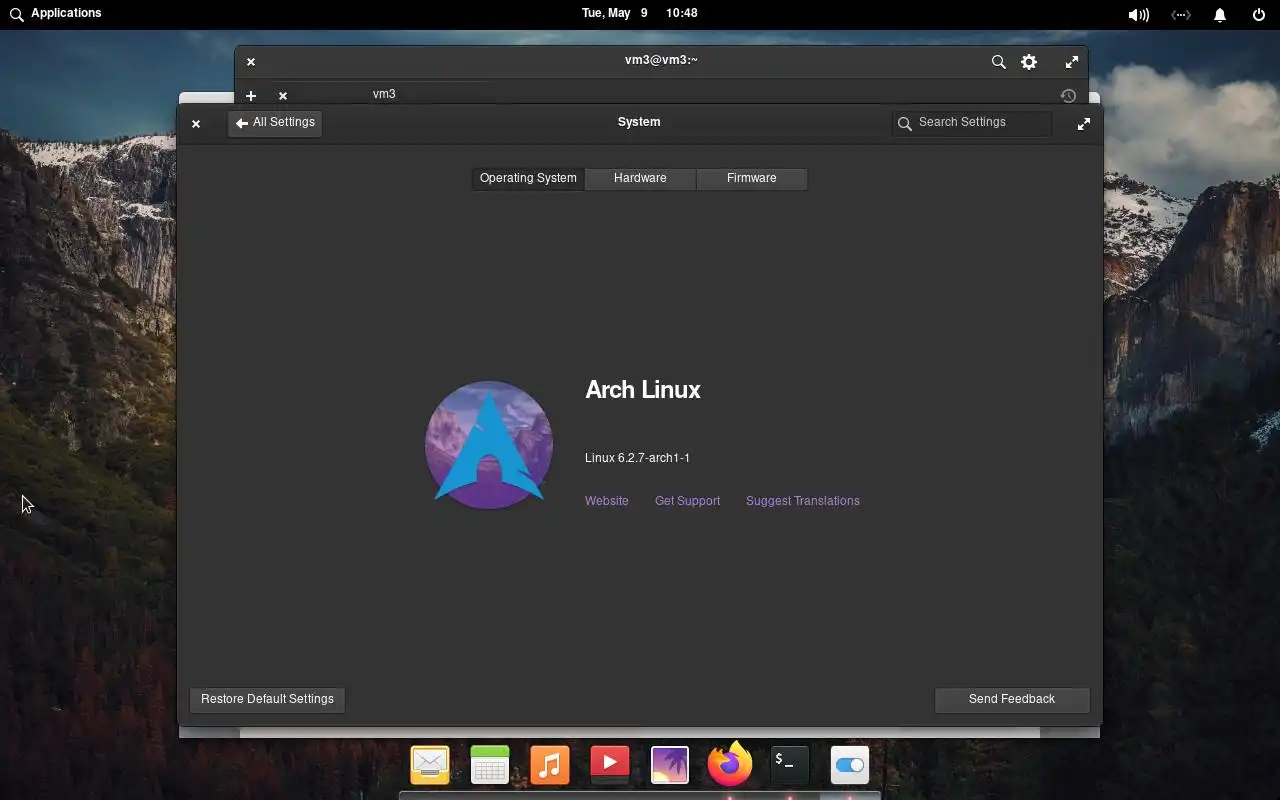Image resolution: width=1280 pixels, height=800 pixels.
Task: Switch to the Hardware tab
Action: (x=640, y=178)
